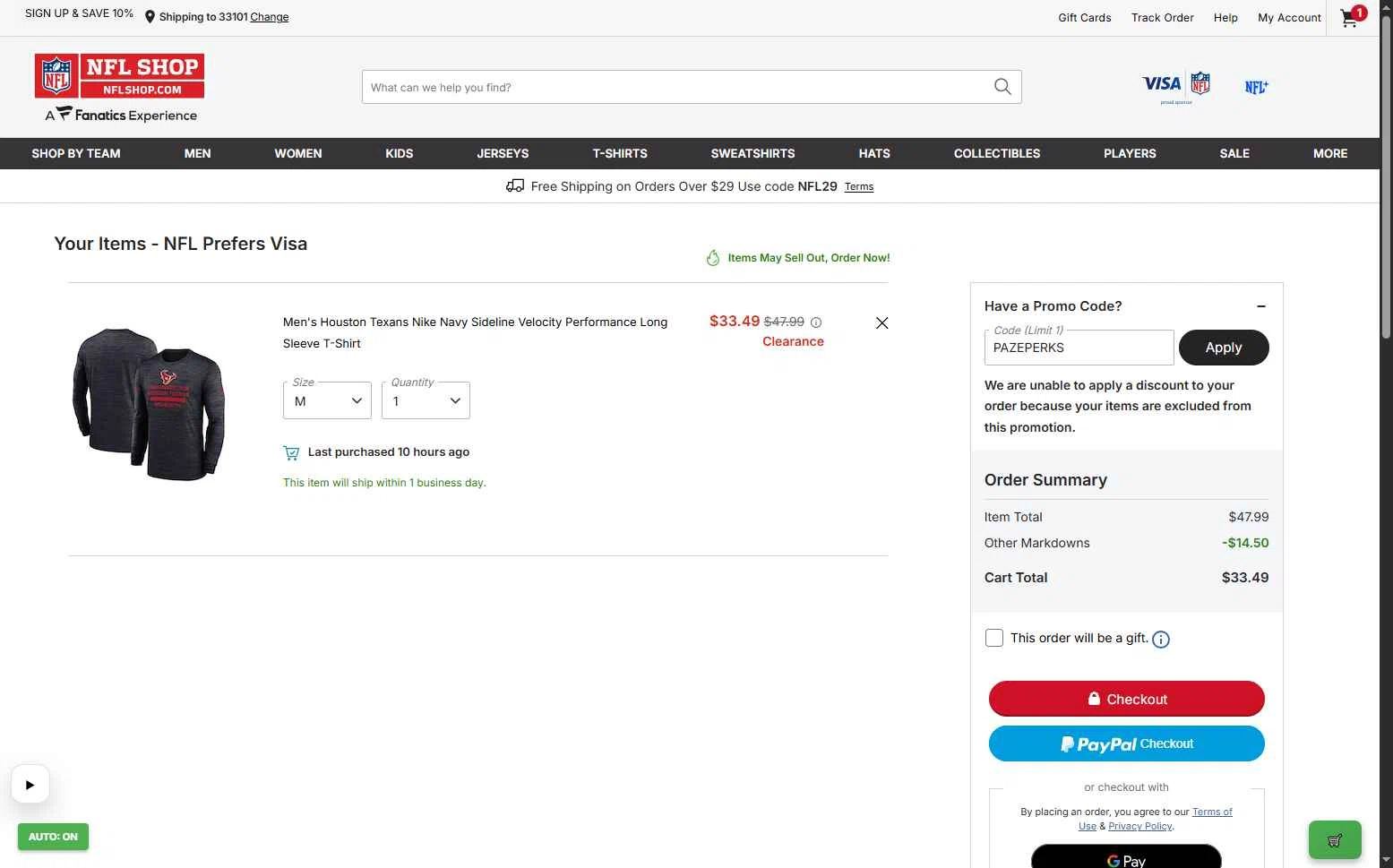Viewport: 1393px width, 868px height.
Task: Click the flame sell-out icon
Action: (x=713, y=258)
